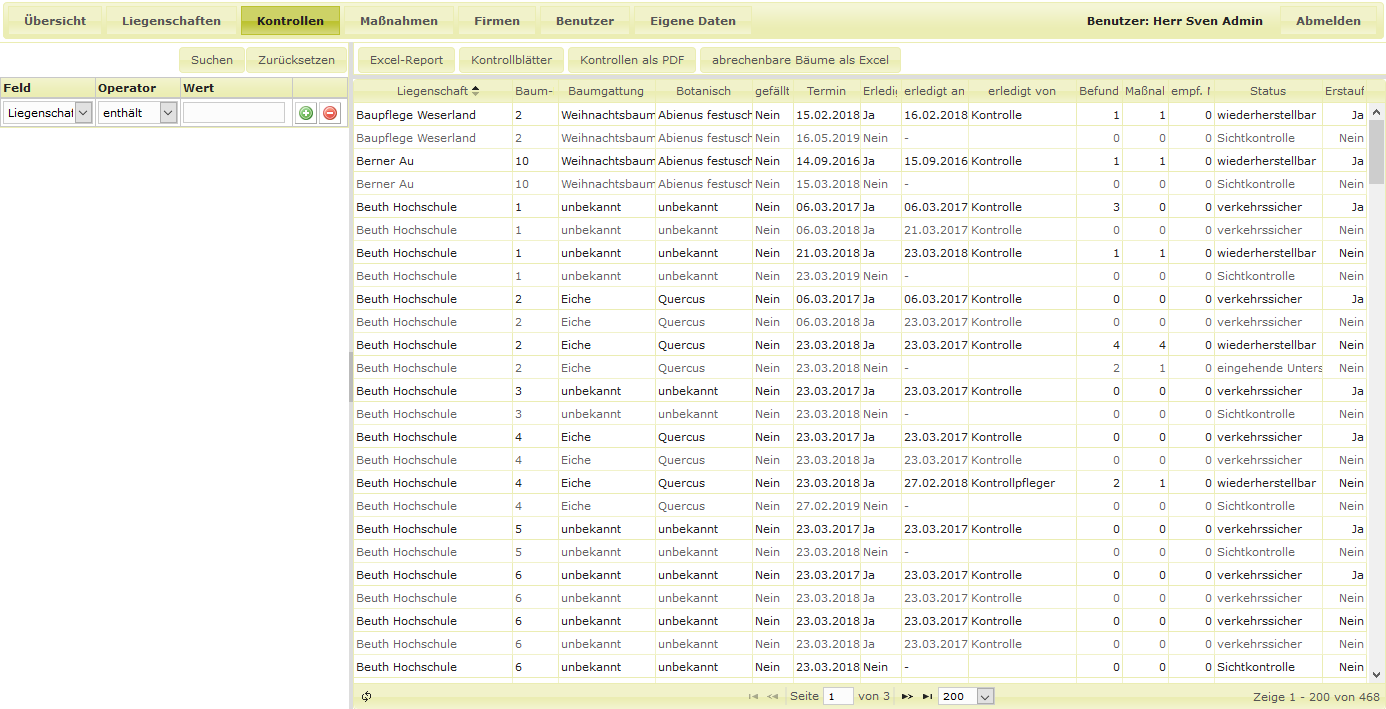Click the Suchen button

pos(212,60)
